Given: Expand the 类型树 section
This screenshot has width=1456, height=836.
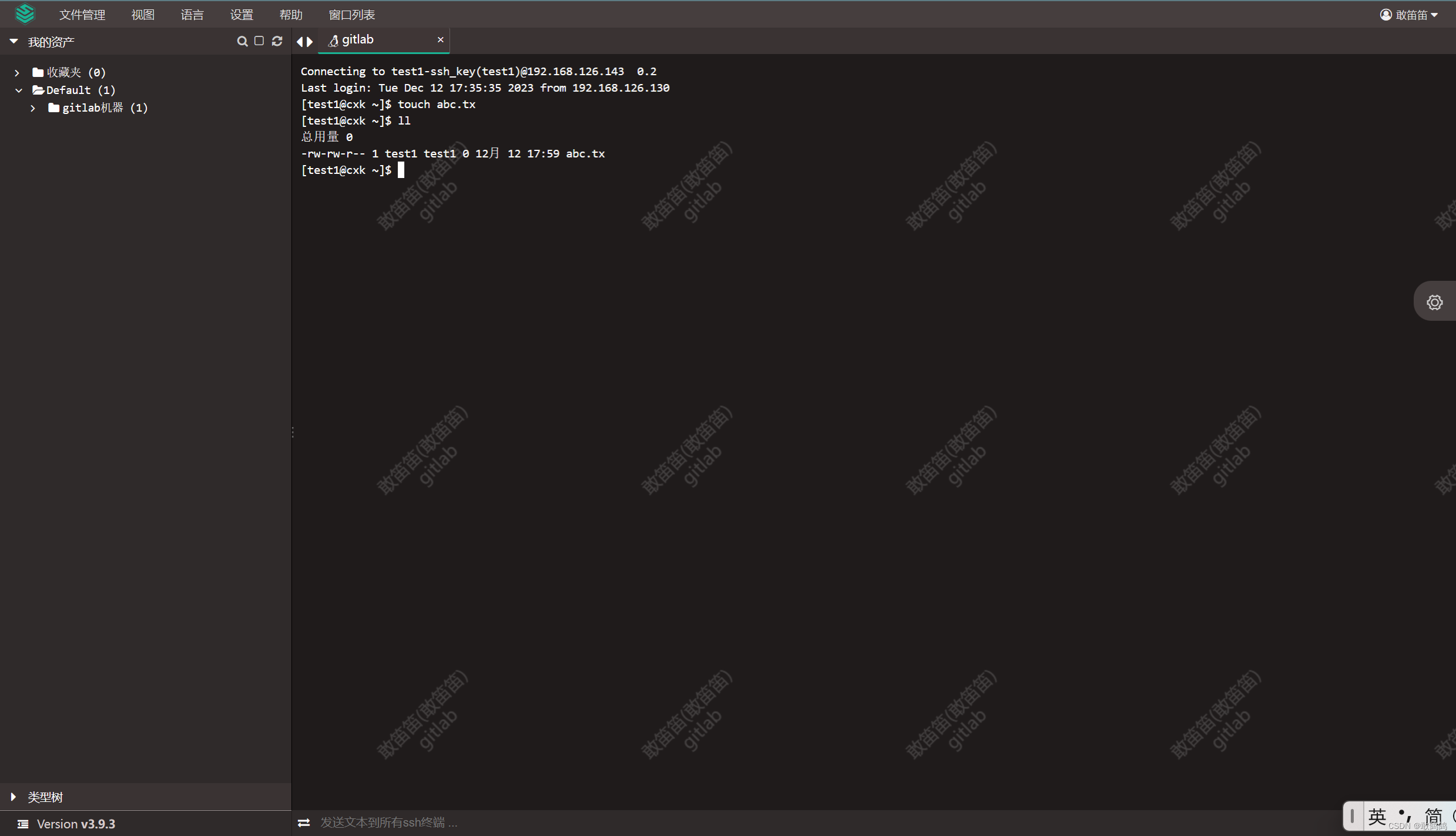Looking at the screenshot, I should tap(14, 797).
